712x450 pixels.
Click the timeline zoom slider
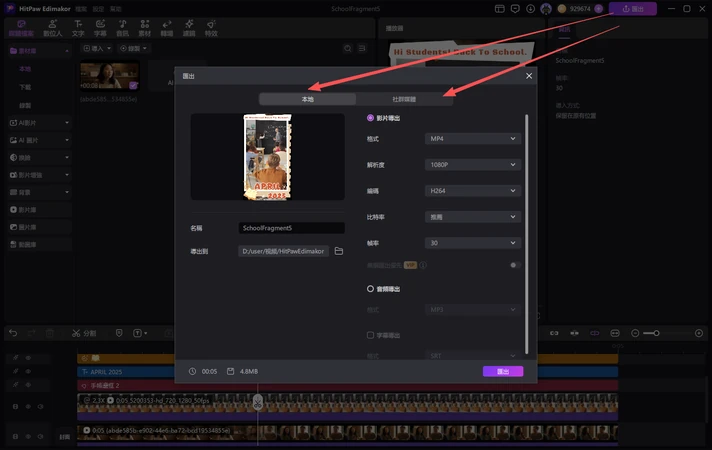pos(655,333)
